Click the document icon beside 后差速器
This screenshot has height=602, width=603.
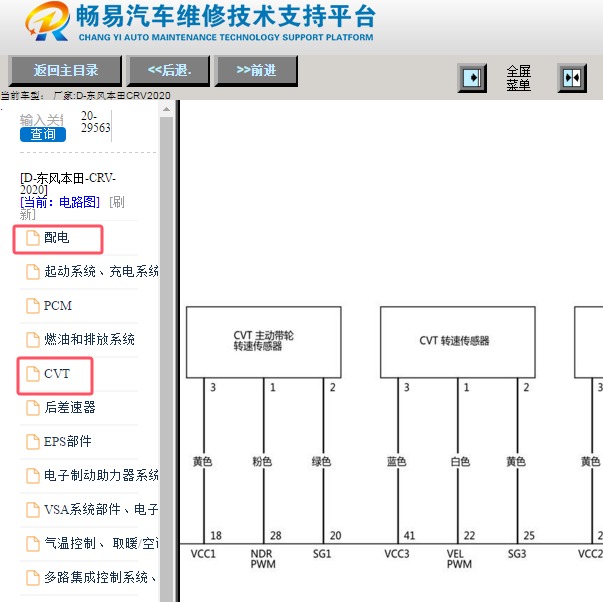pyautogui.click(x=33, y=407)
